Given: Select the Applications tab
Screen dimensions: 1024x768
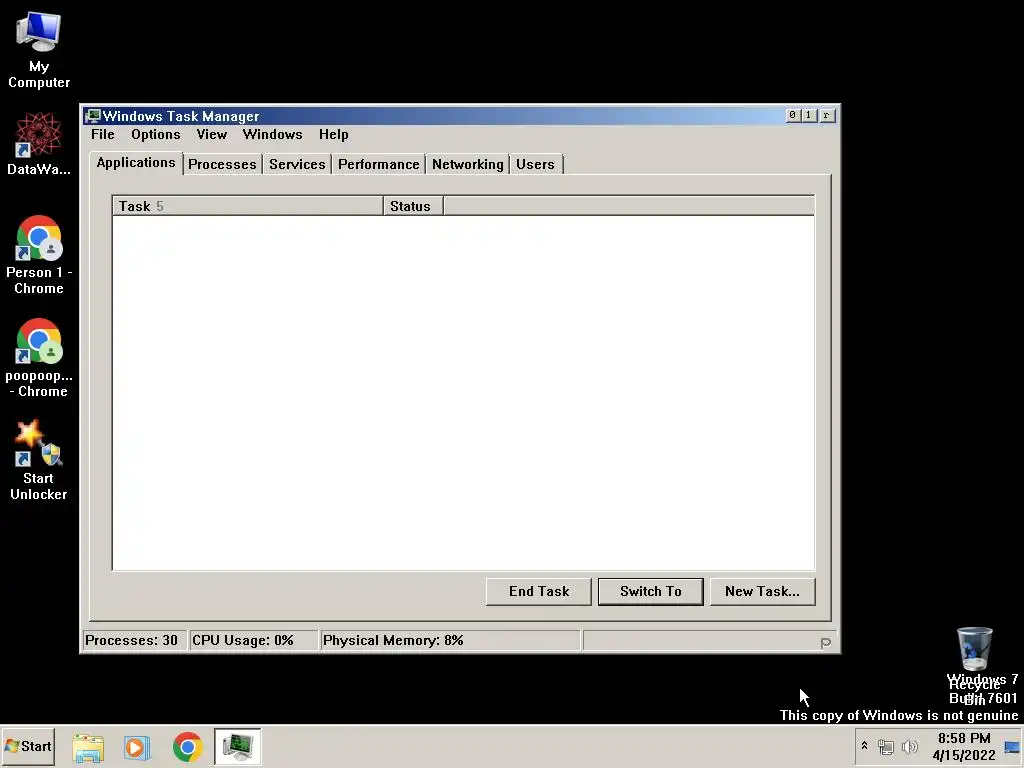Looking at the screenshot, I should [136, 163].
